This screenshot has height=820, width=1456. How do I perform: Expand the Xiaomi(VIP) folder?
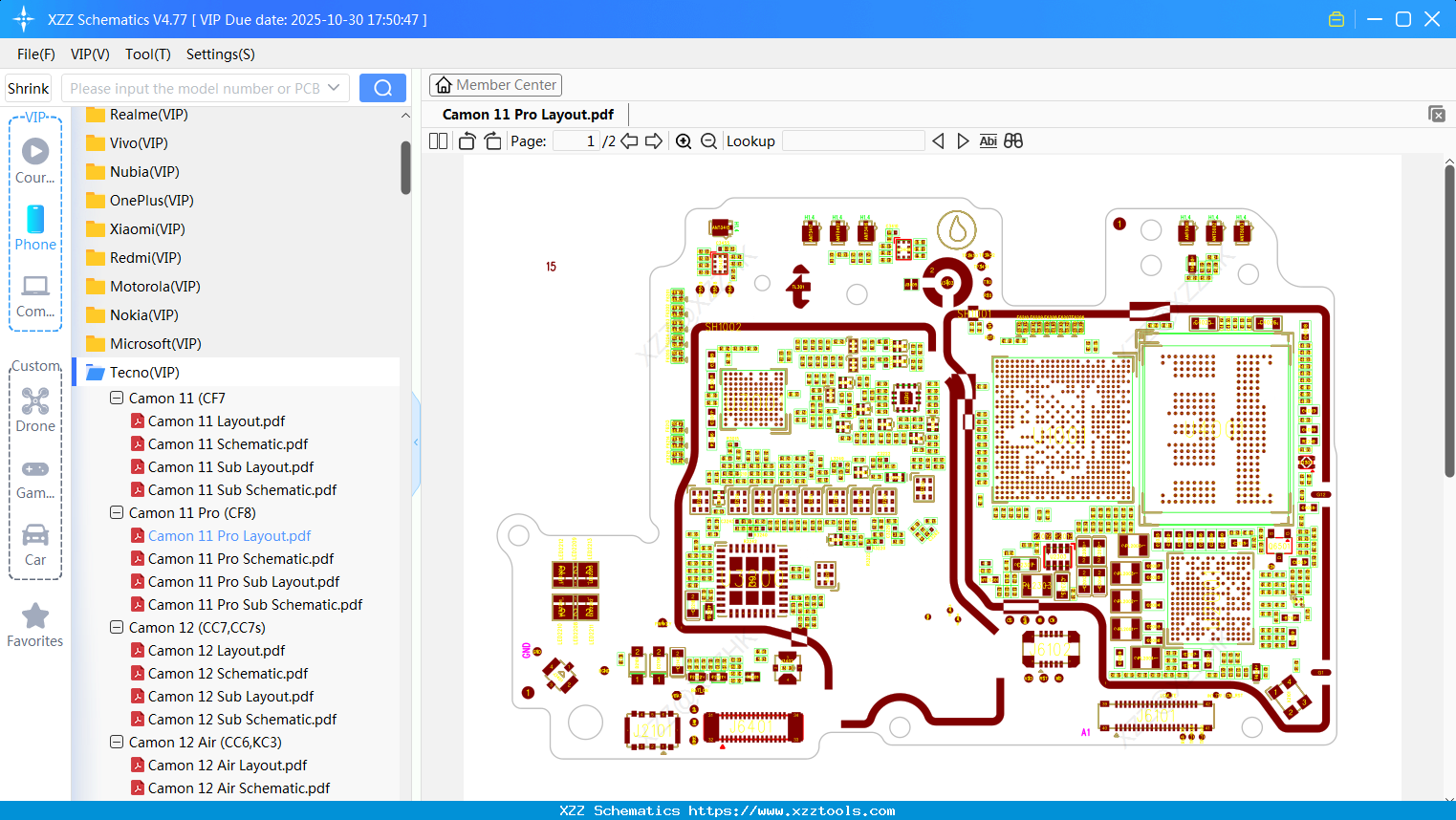coord(147,229)
